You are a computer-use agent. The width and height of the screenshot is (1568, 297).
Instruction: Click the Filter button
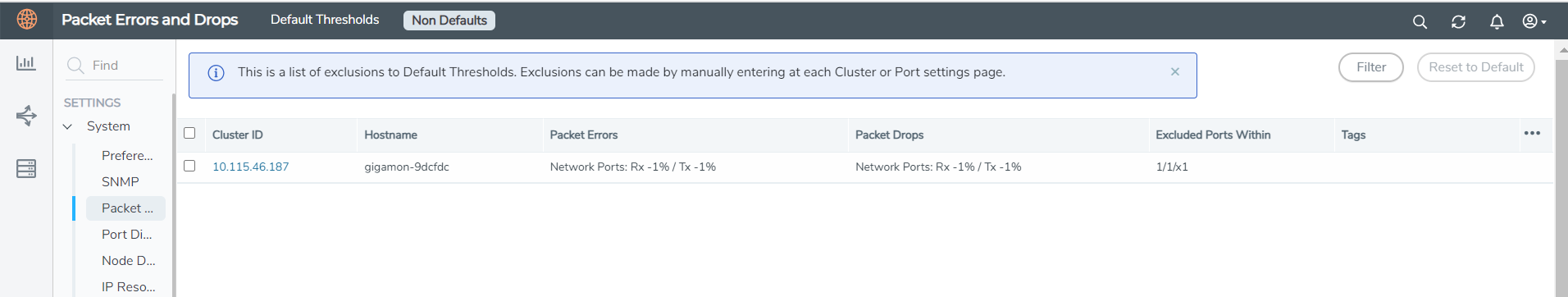pos(1371,67)
